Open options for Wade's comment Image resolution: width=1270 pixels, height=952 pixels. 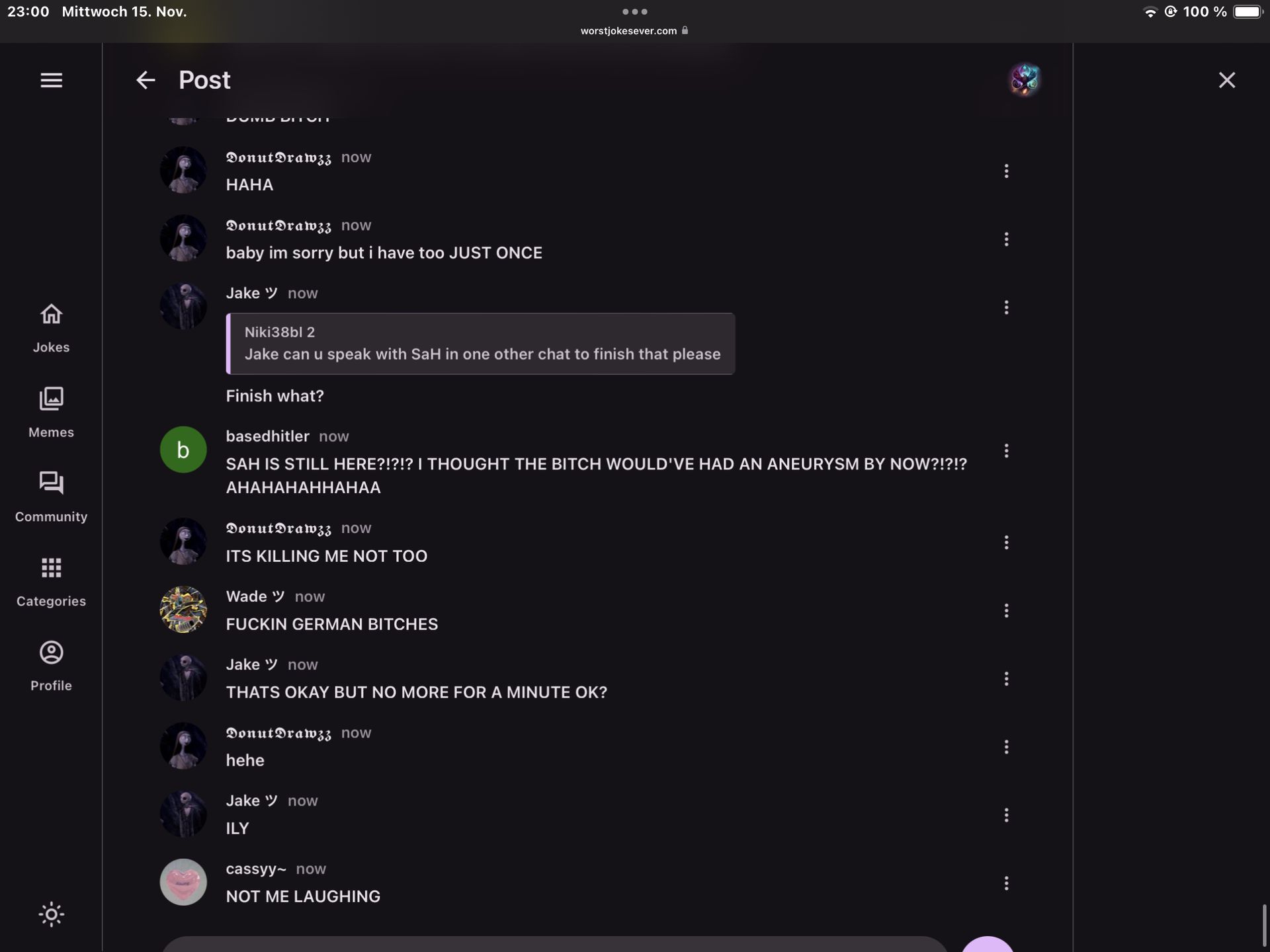[x=1006, y=611]
